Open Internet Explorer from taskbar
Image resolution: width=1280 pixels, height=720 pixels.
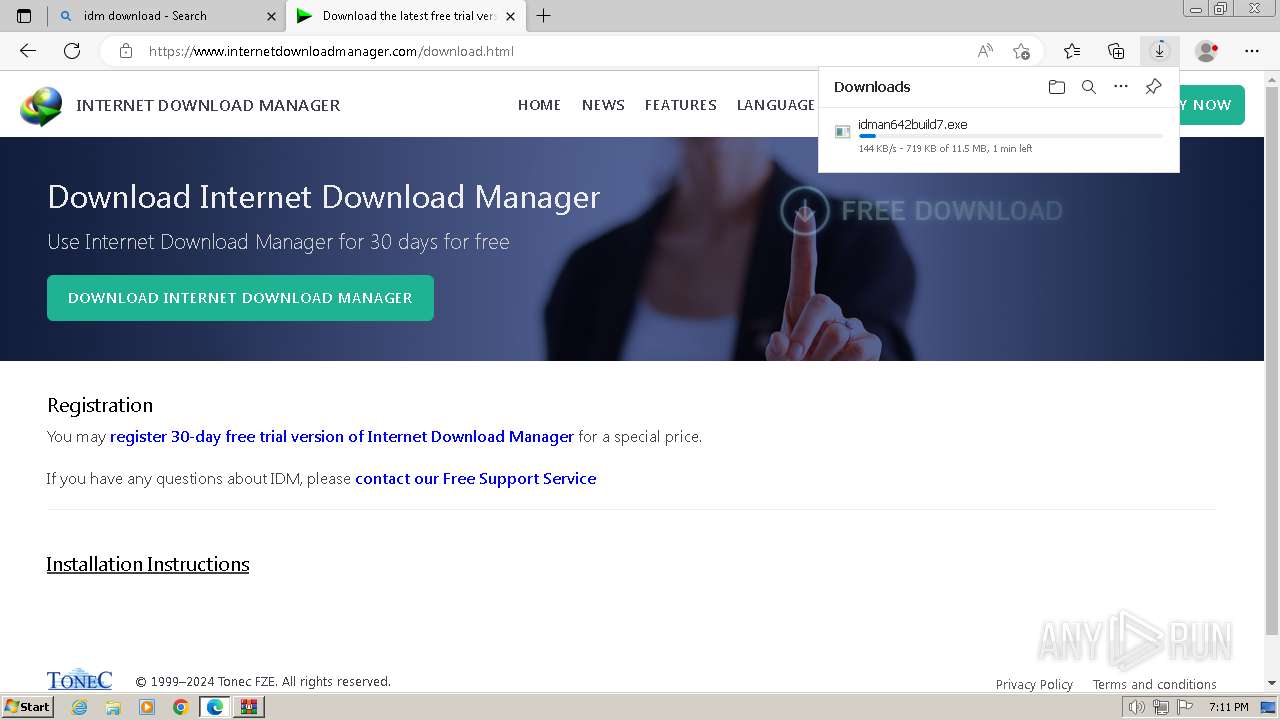coord(79,707)
